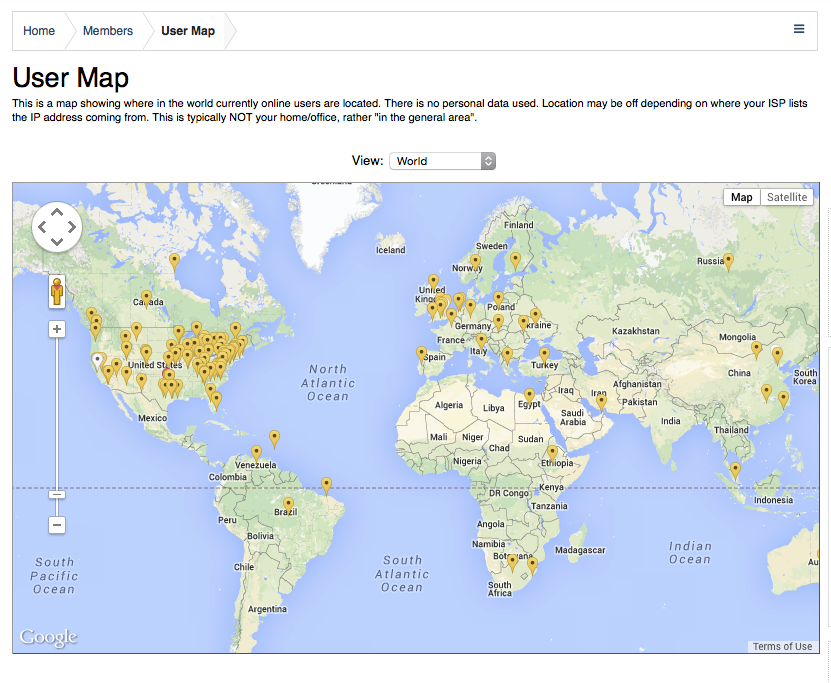Switch map to Map view

(741, 197)
